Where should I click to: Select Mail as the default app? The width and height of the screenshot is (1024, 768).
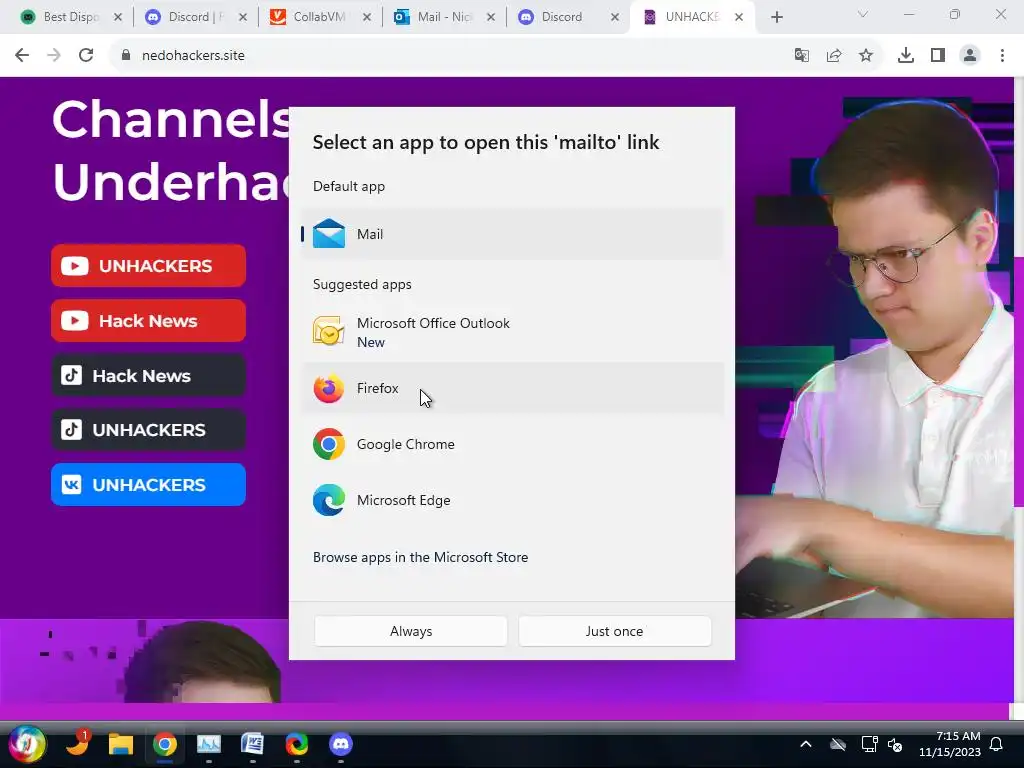tap(512, 234)
